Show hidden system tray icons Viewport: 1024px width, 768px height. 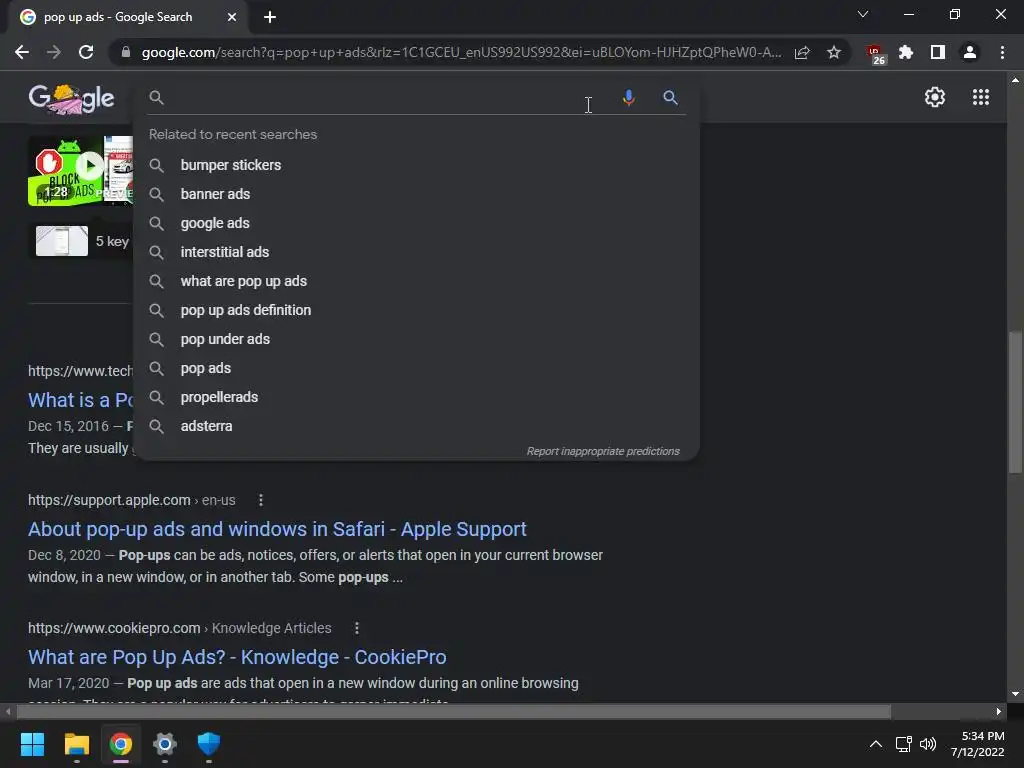pyautogui.click(x=876, y=744)
